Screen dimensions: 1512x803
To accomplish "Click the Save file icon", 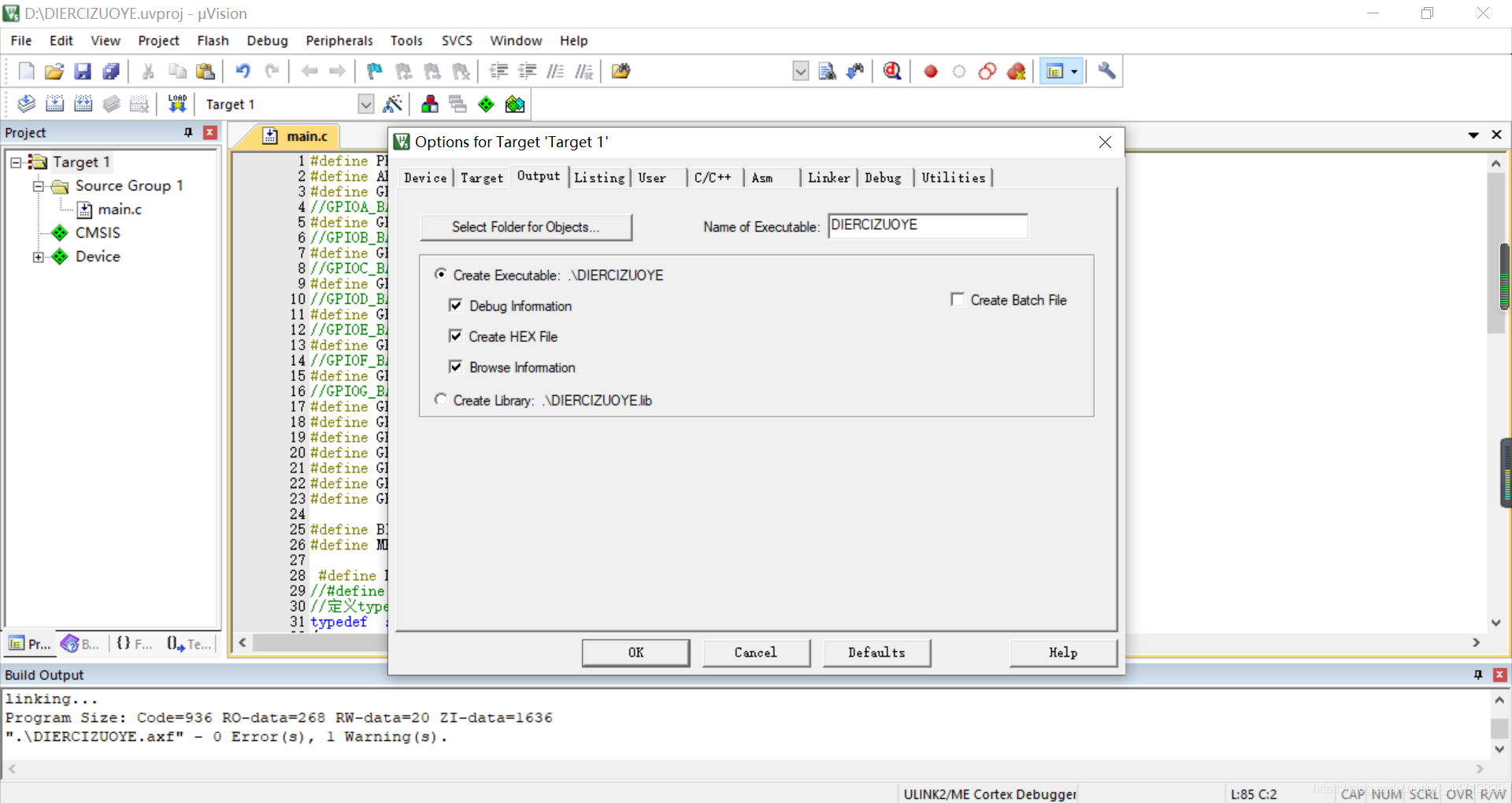I will (83, 72).
